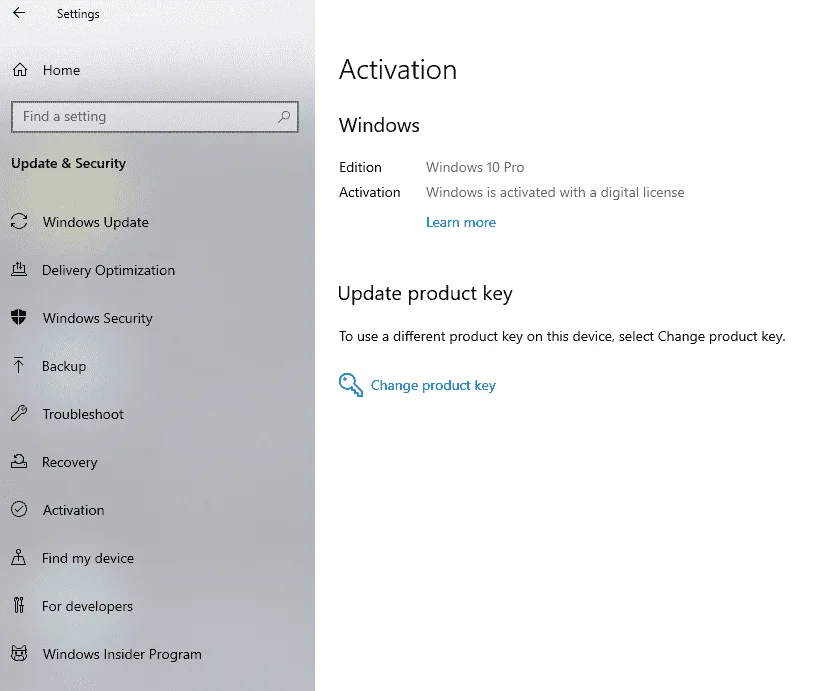824x691 pixels.
Task: Click the For developers tools icon
Action: click(x=18, y=606)
